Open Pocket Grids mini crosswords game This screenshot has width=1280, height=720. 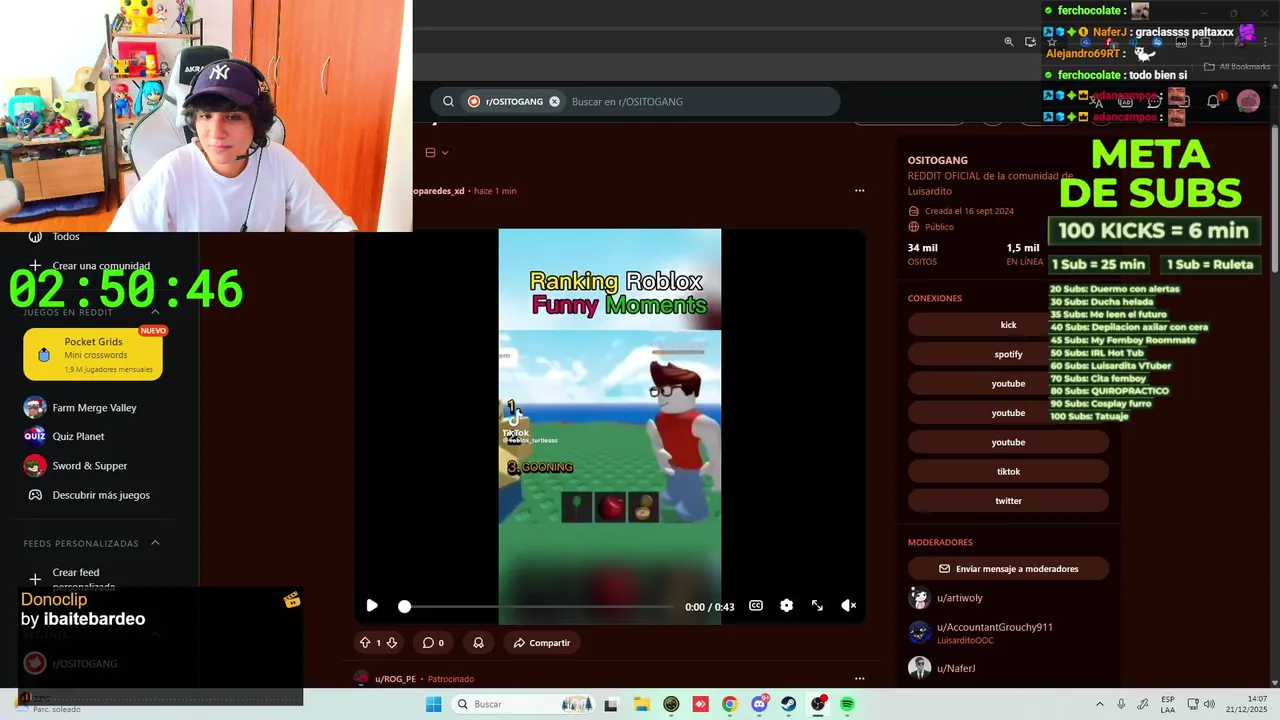pyautogui.click(x=93, y=354)
